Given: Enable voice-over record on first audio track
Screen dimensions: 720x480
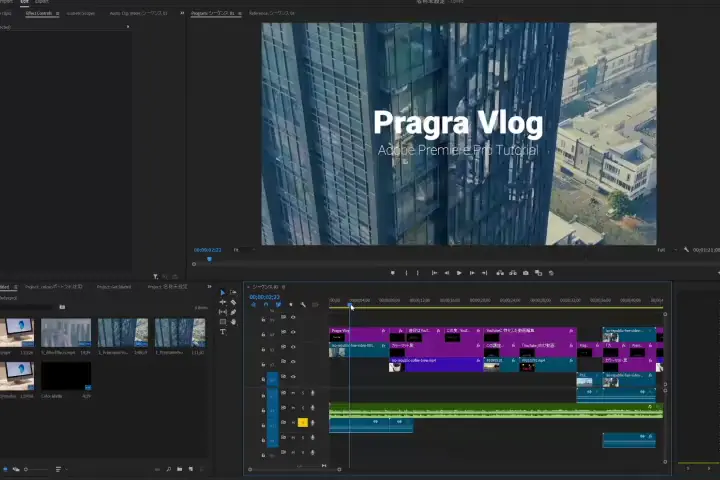Looking at the screenshot, I should click(x=313, y=393).
